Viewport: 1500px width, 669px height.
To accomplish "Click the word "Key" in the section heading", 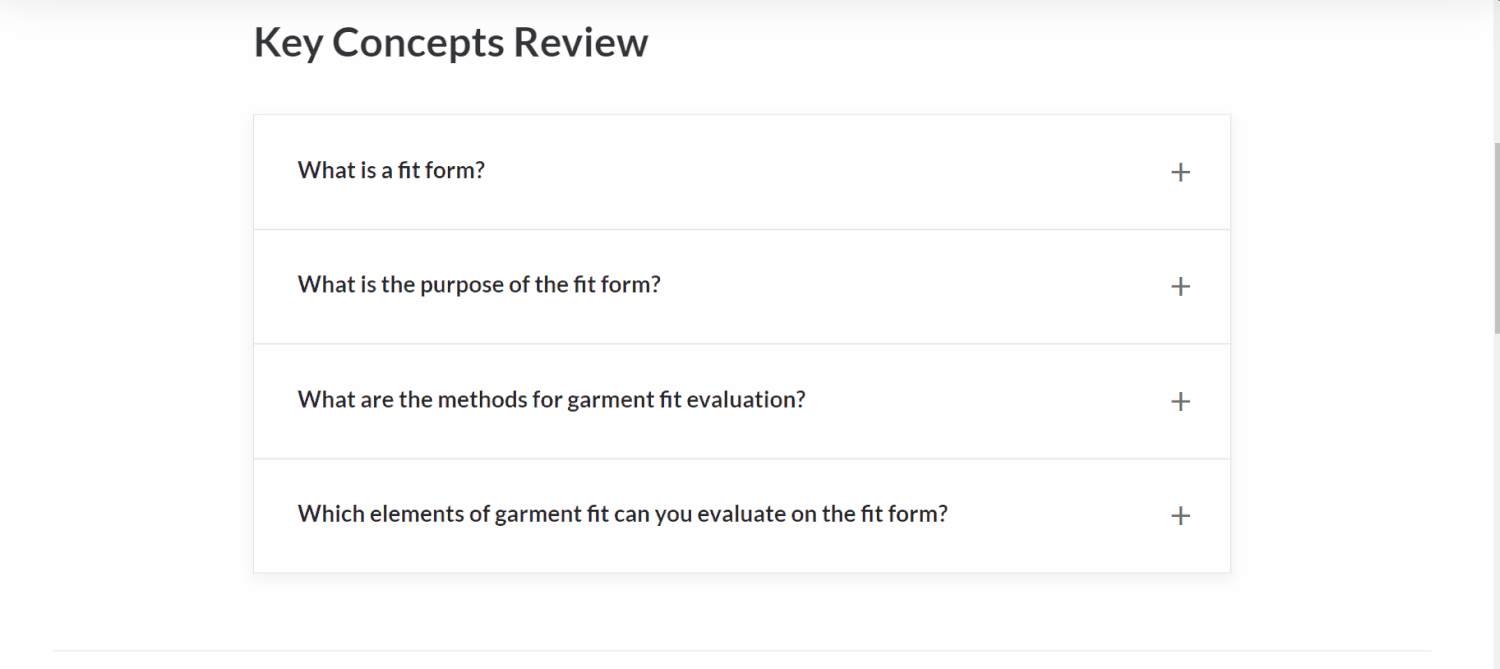I will coord(287,43).
